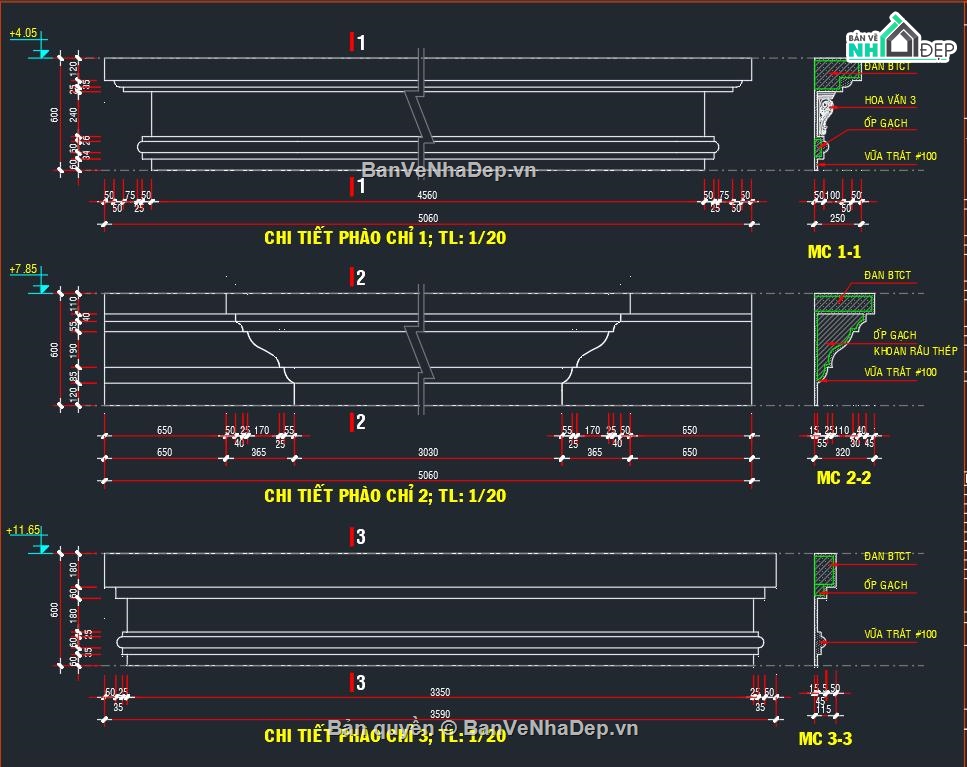Image resolution: width=967 pixels, height=767 pixels.
Task: Select the MC 2-2 section label
Action: 843,478
